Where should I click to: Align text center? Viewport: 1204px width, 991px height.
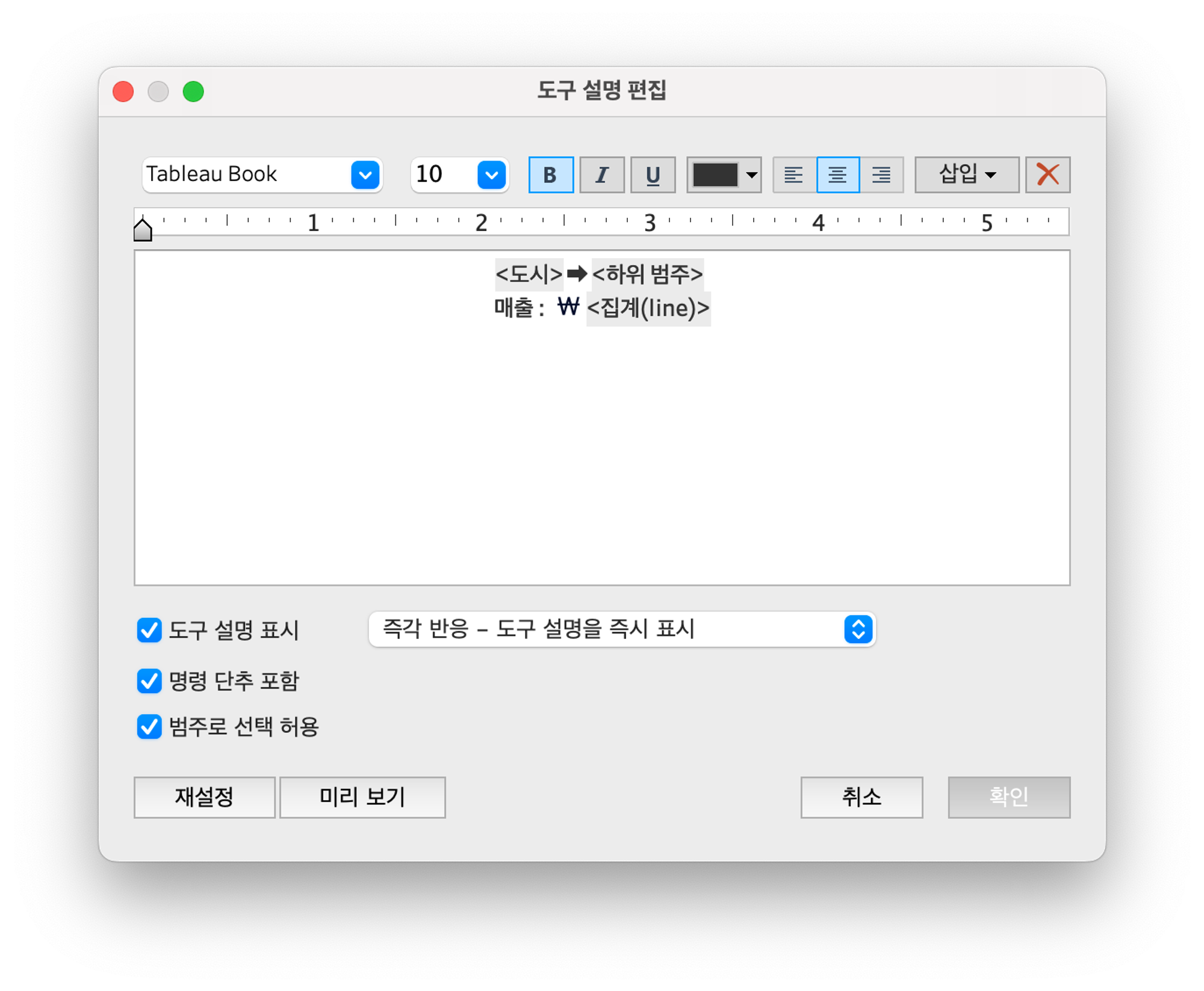tap(837, 175)
